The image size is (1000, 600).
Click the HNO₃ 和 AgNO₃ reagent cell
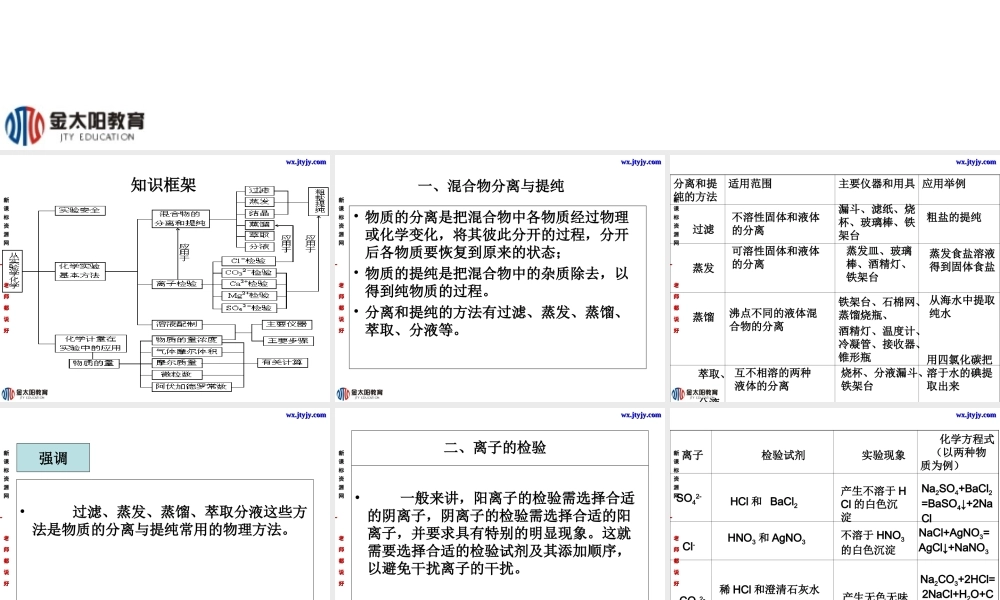766,539
